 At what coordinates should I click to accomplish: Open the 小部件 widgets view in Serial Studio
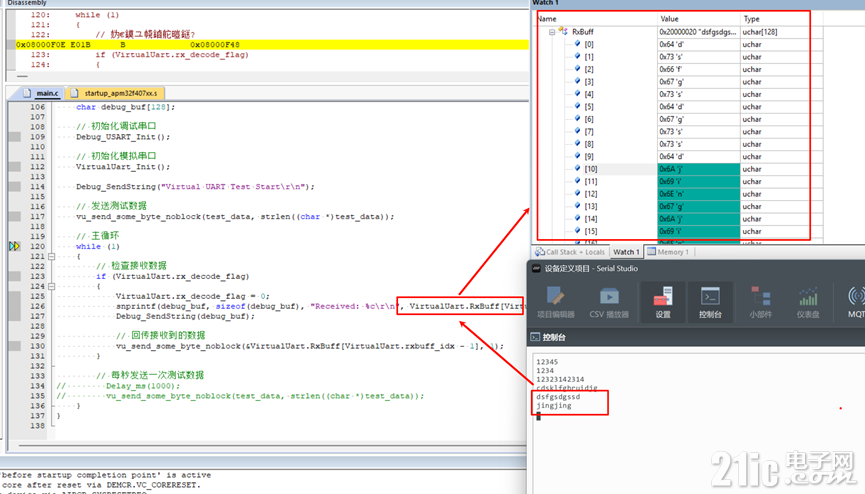pos(760,302)
